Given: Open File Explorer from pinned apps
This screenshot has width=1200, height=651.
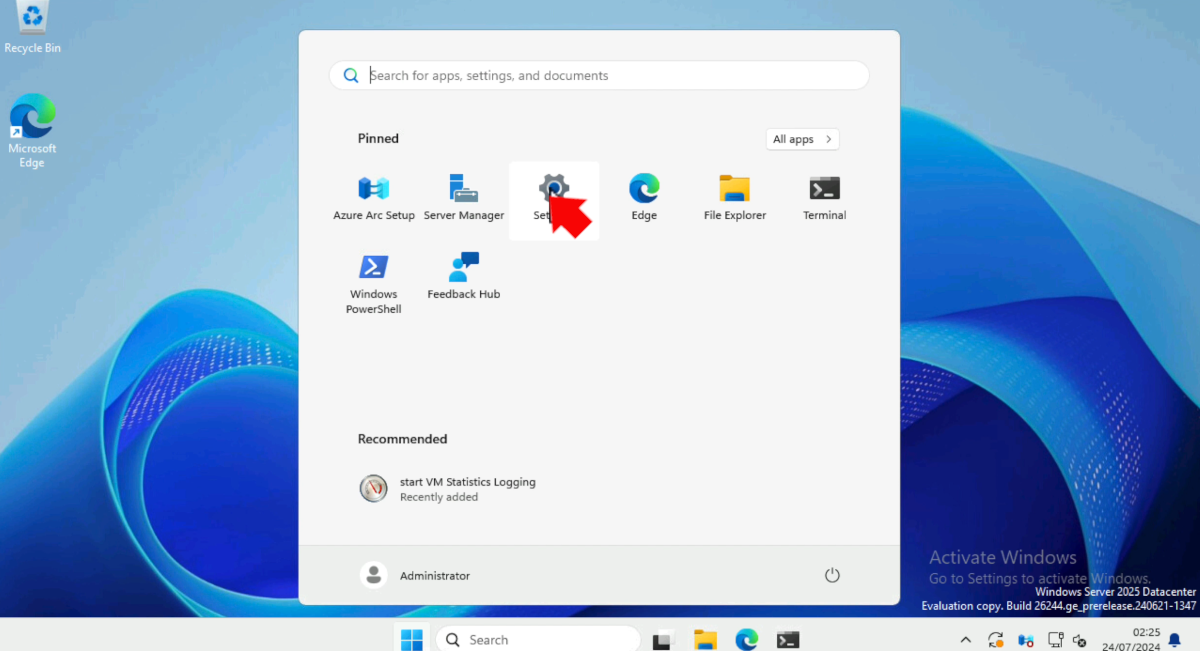Looking at the screenshot, I should click(x=734, y=197).
